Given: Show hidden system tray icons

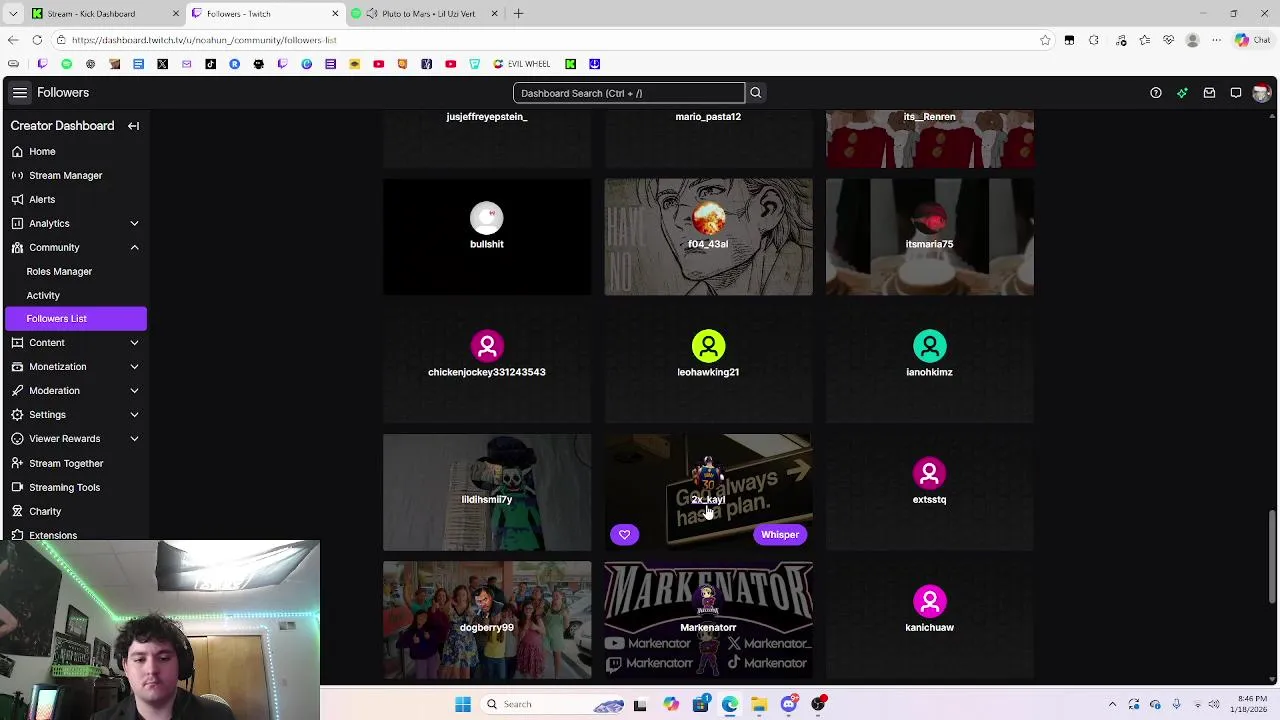Looking at the screenshot, I should 1112,704.
